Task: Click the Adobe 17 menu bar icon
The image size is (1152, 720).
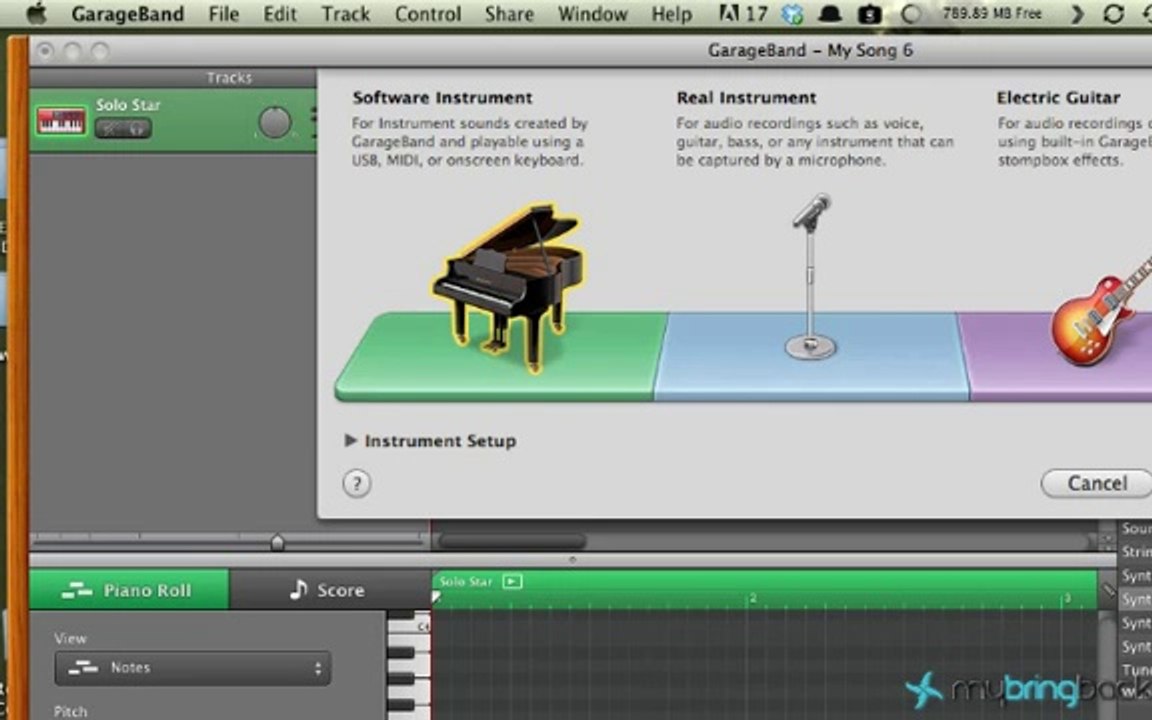Action: (x=742, y=14)
